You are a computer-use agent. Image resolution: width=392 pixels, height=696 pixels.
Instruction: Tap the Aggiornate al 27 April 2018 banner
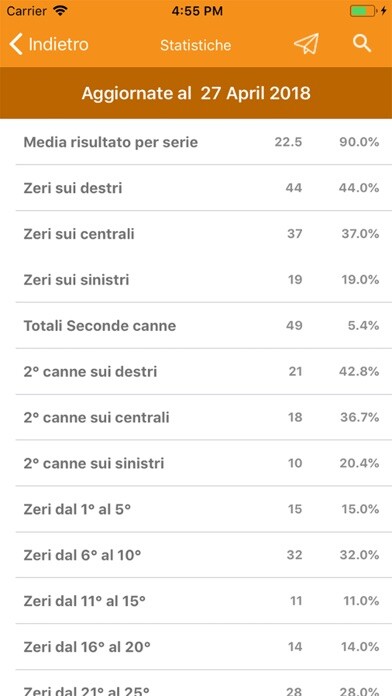coord(196,93)
